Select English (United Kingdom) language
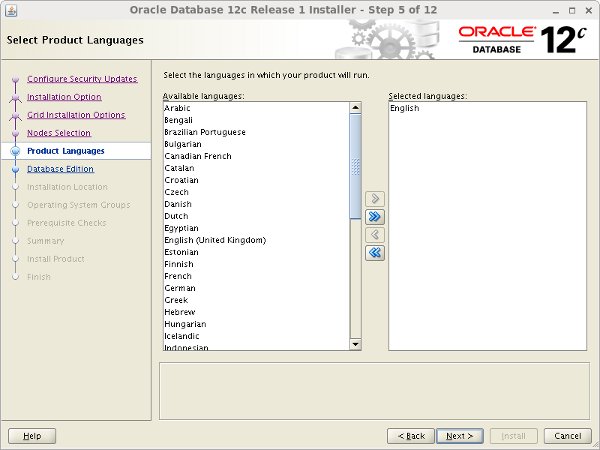Viewport: 600px width, 450px height. [256, 240]
